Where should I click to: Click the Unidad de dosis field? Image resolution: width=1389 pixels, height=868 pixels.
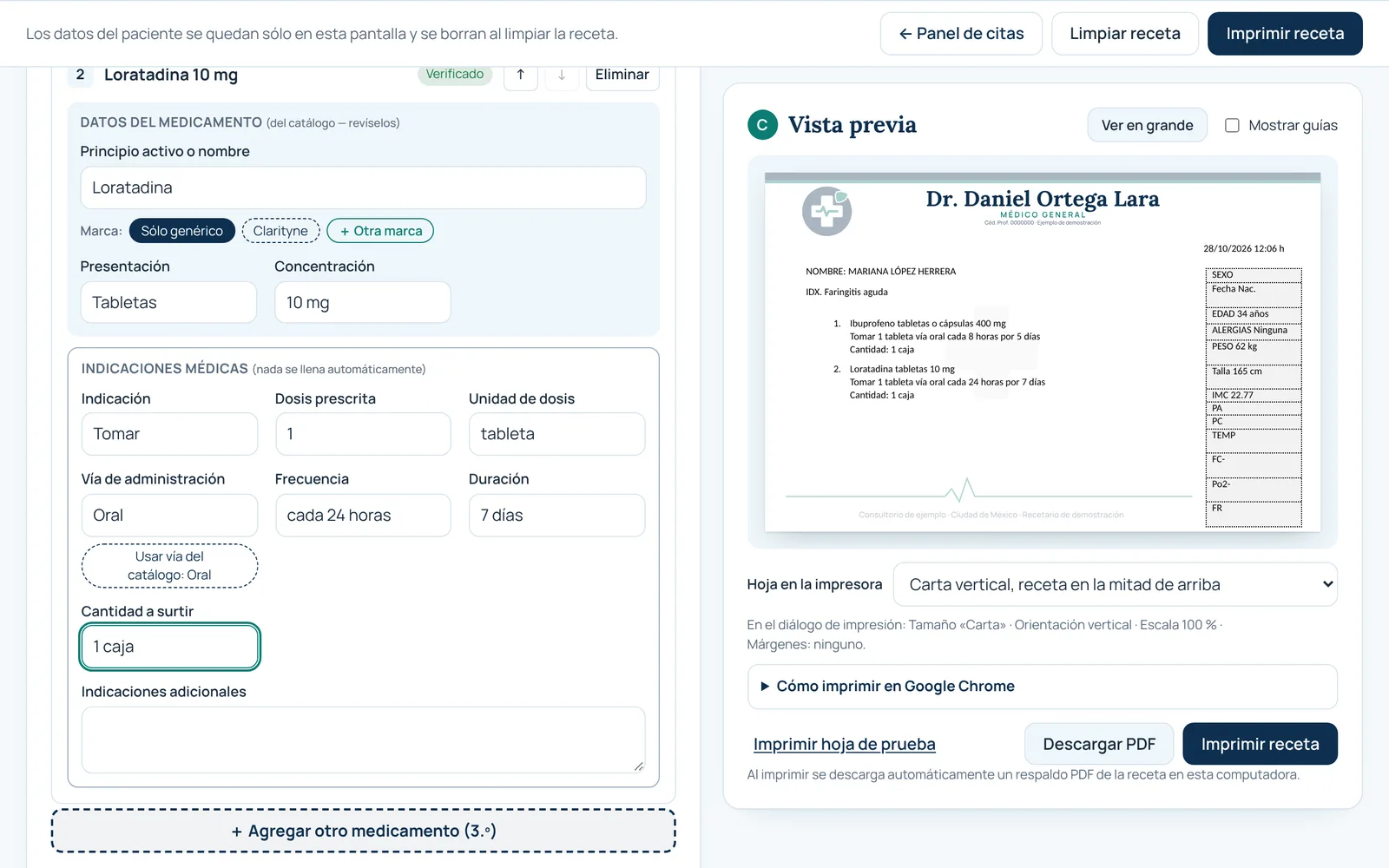coord(556,434)
